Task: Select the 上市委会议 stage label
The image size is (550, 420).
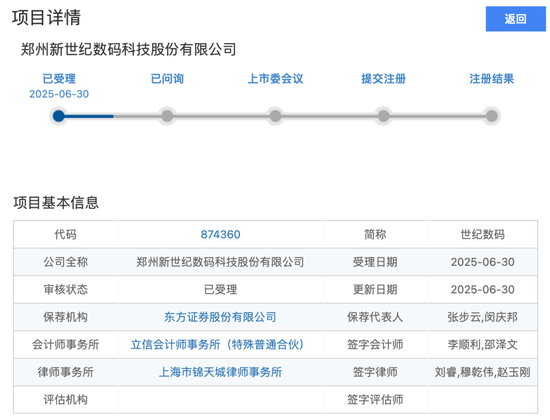Action: point(275,79)
